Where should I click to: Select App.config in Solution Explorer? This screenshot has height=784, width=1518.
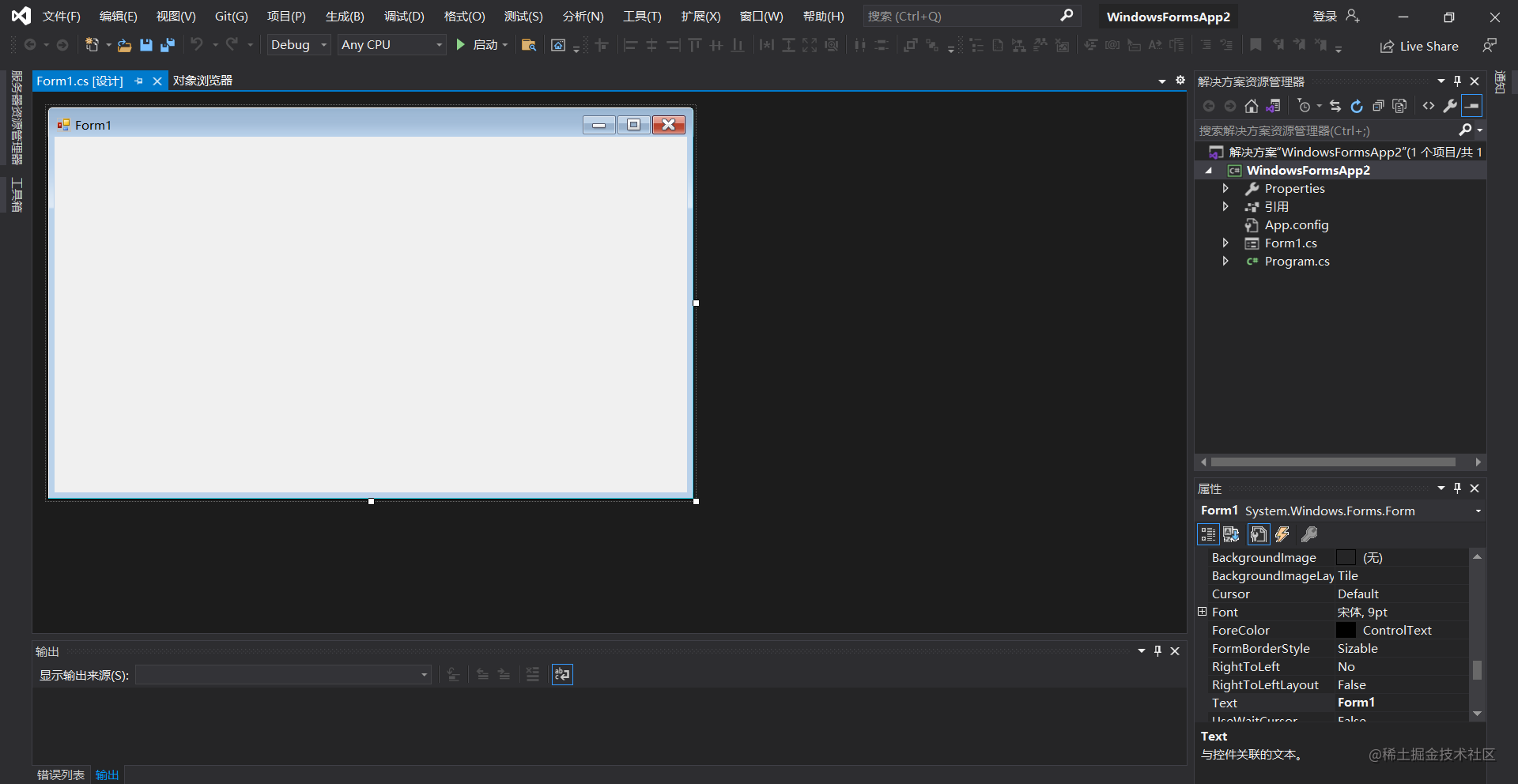pos(1297,225)
